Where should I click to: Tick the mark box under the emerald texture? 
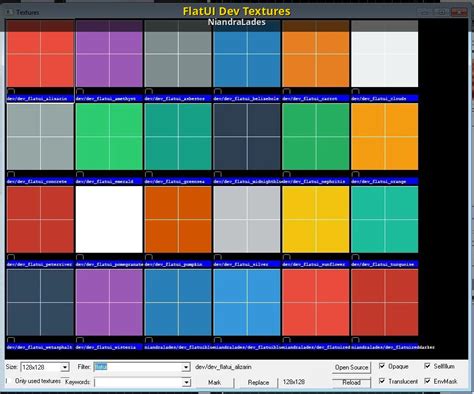[80, 174]
